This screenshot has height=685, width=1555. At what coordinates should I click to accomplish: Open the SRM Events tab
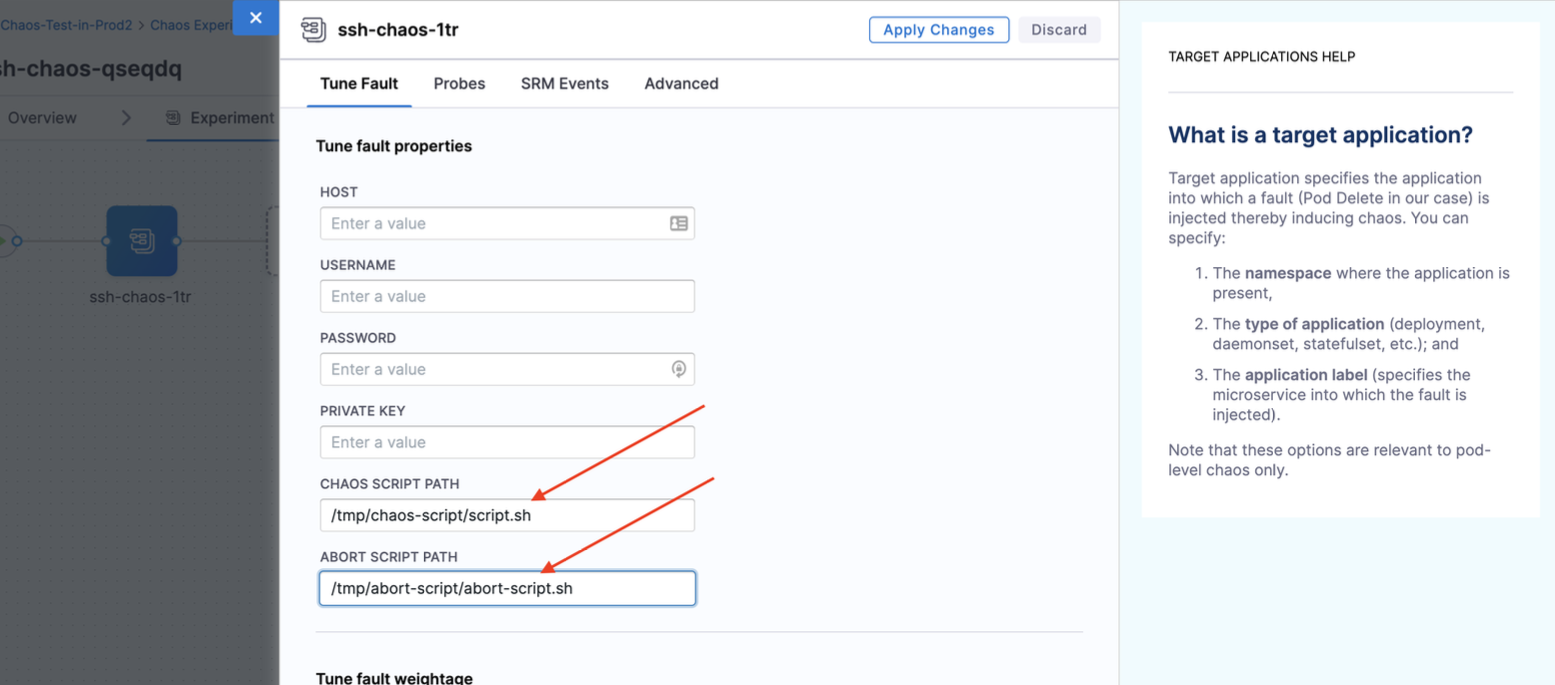click(x=564, y=84)
